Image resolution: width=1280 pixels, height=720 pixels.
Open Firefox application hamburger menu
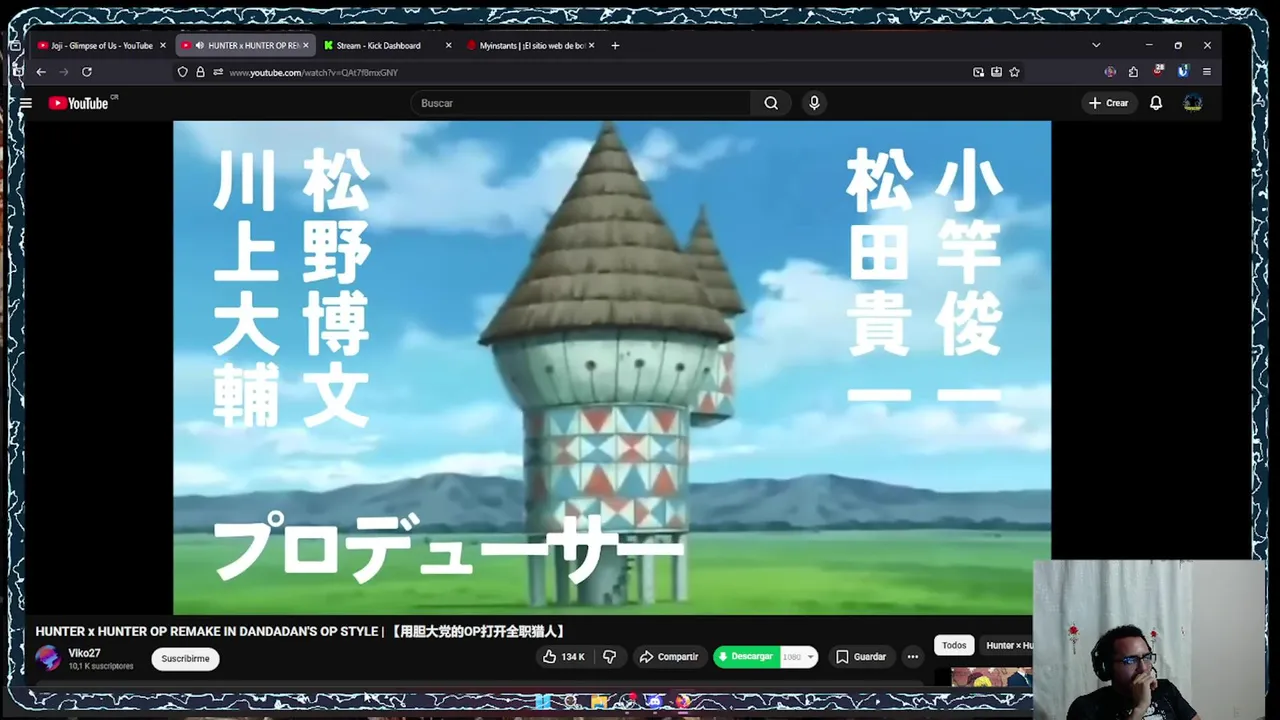(x=1207, y=72)
